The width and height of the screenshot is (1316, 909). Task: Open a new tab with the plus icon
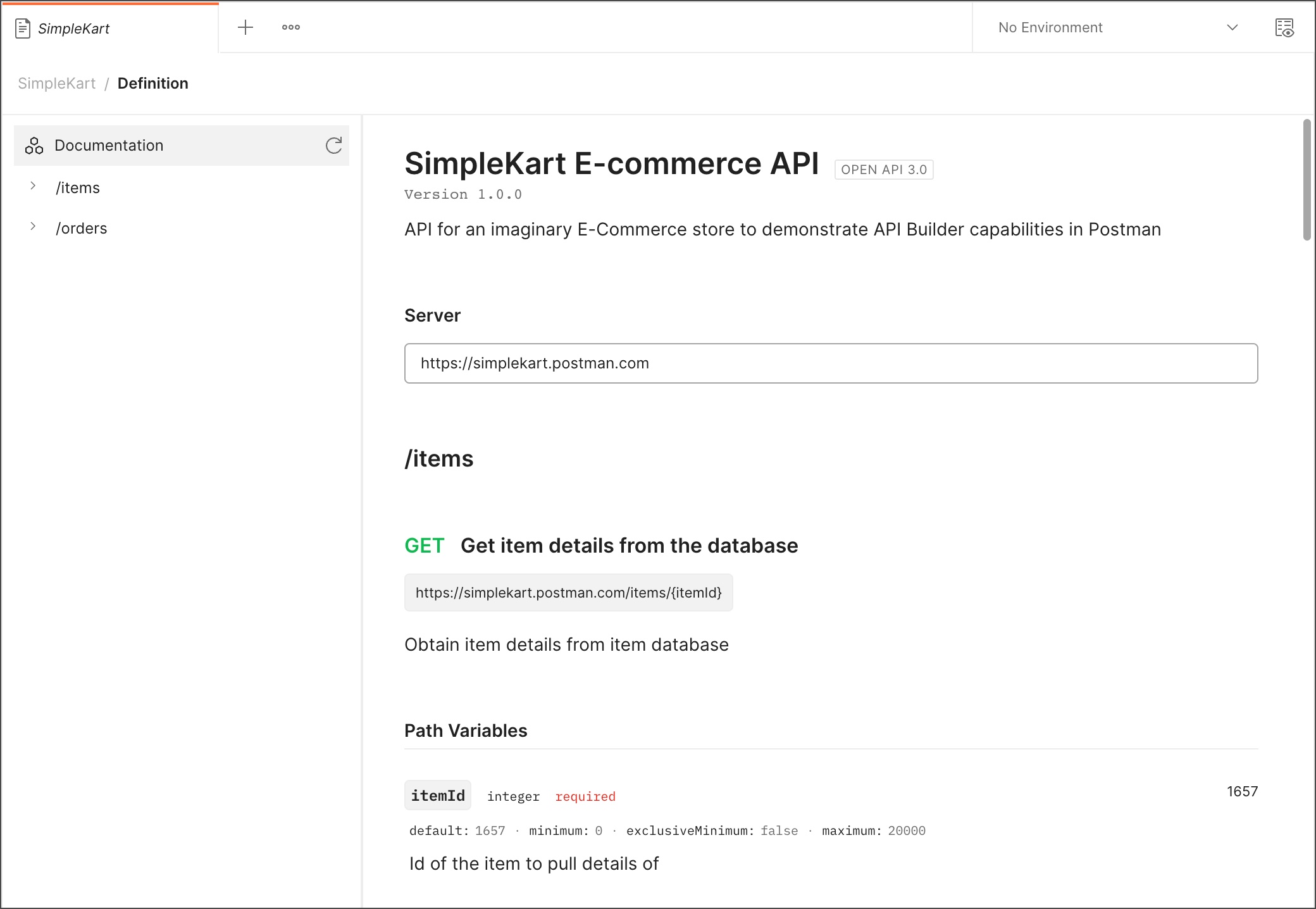(245, 27)
